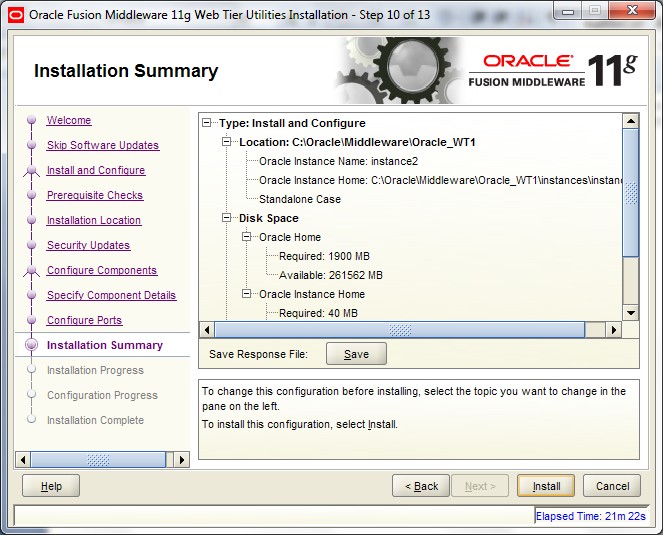Close the installer window

pyautogui.click(x=632, y=11)
